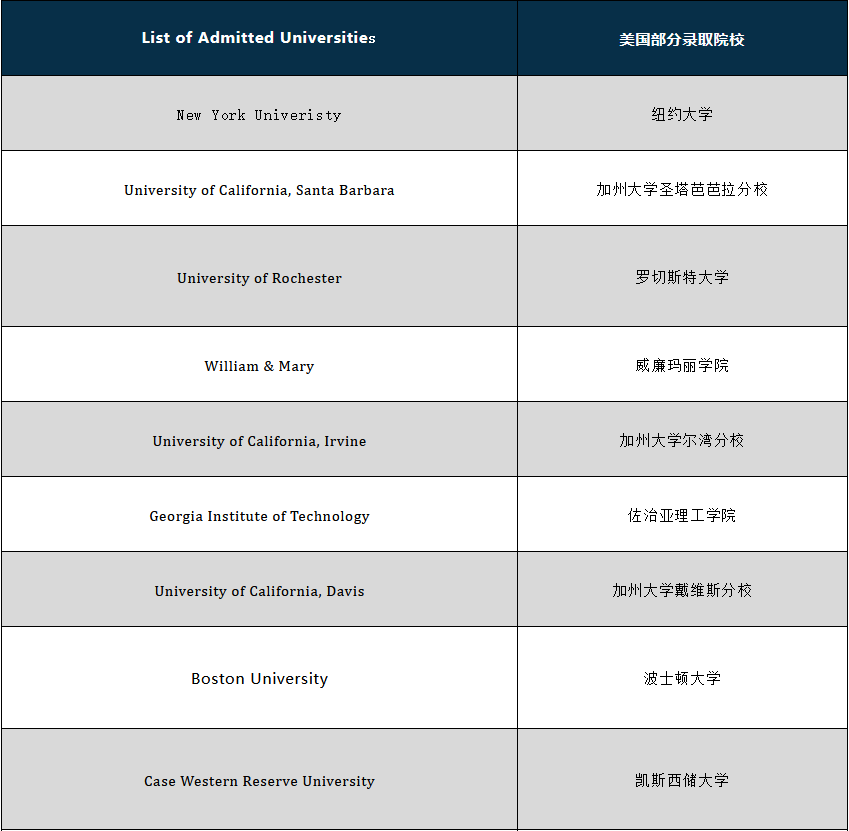Select the '加州大学戴维斯分校' cell

coord(682,590)
